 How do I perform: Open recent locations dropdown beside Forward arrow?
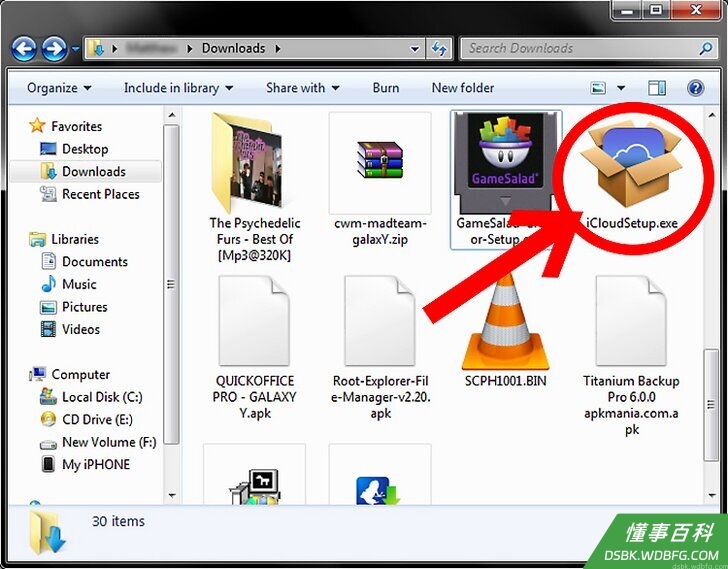coord(76,48)
